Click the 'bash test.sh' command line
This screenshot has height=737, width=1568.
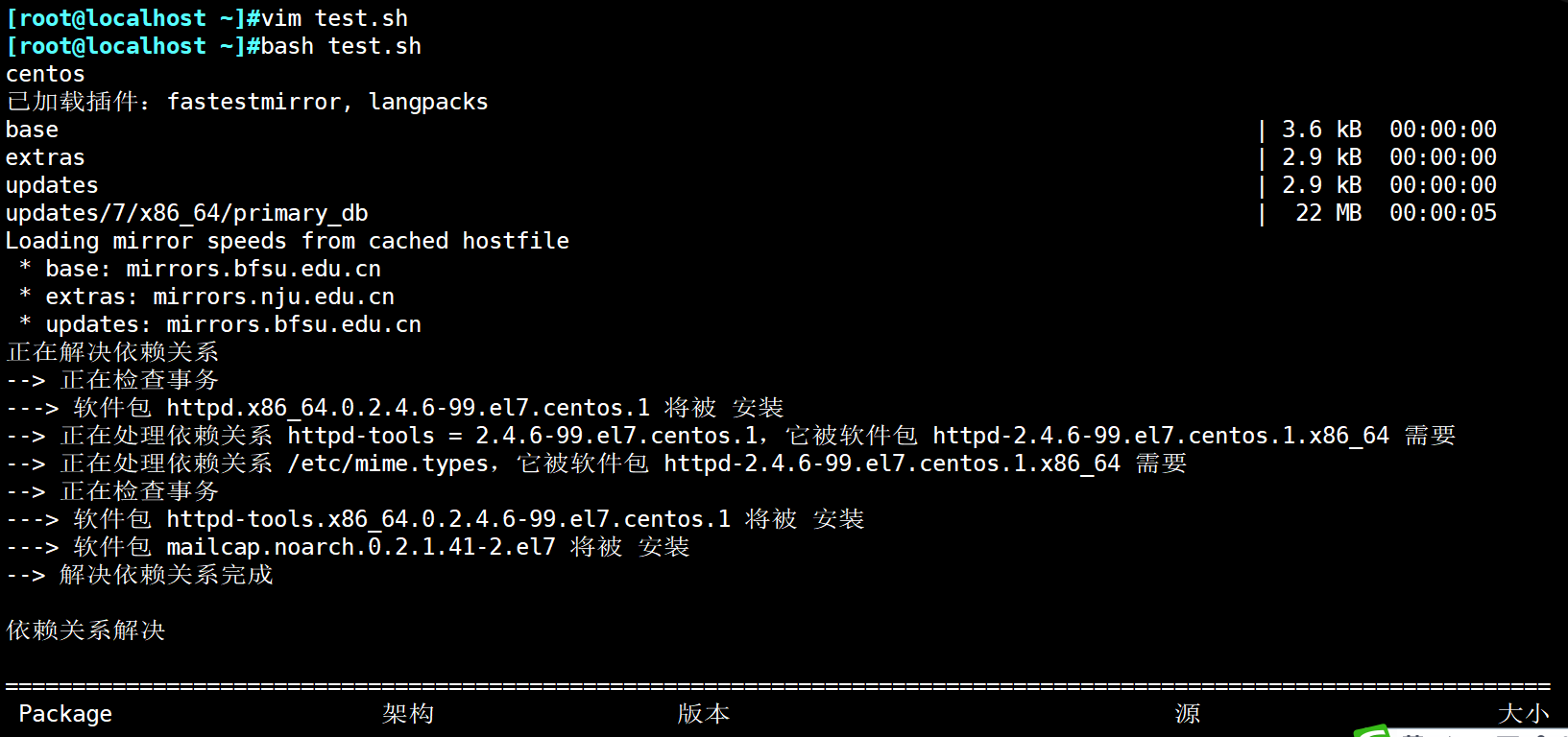pyautogui.click(x=341, y=46)
